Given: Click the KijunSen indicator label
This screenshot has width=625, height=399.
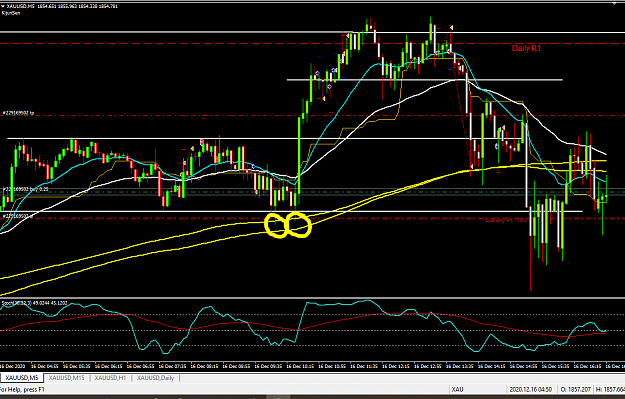Looking at the screenshot, I should coord(11,13).
